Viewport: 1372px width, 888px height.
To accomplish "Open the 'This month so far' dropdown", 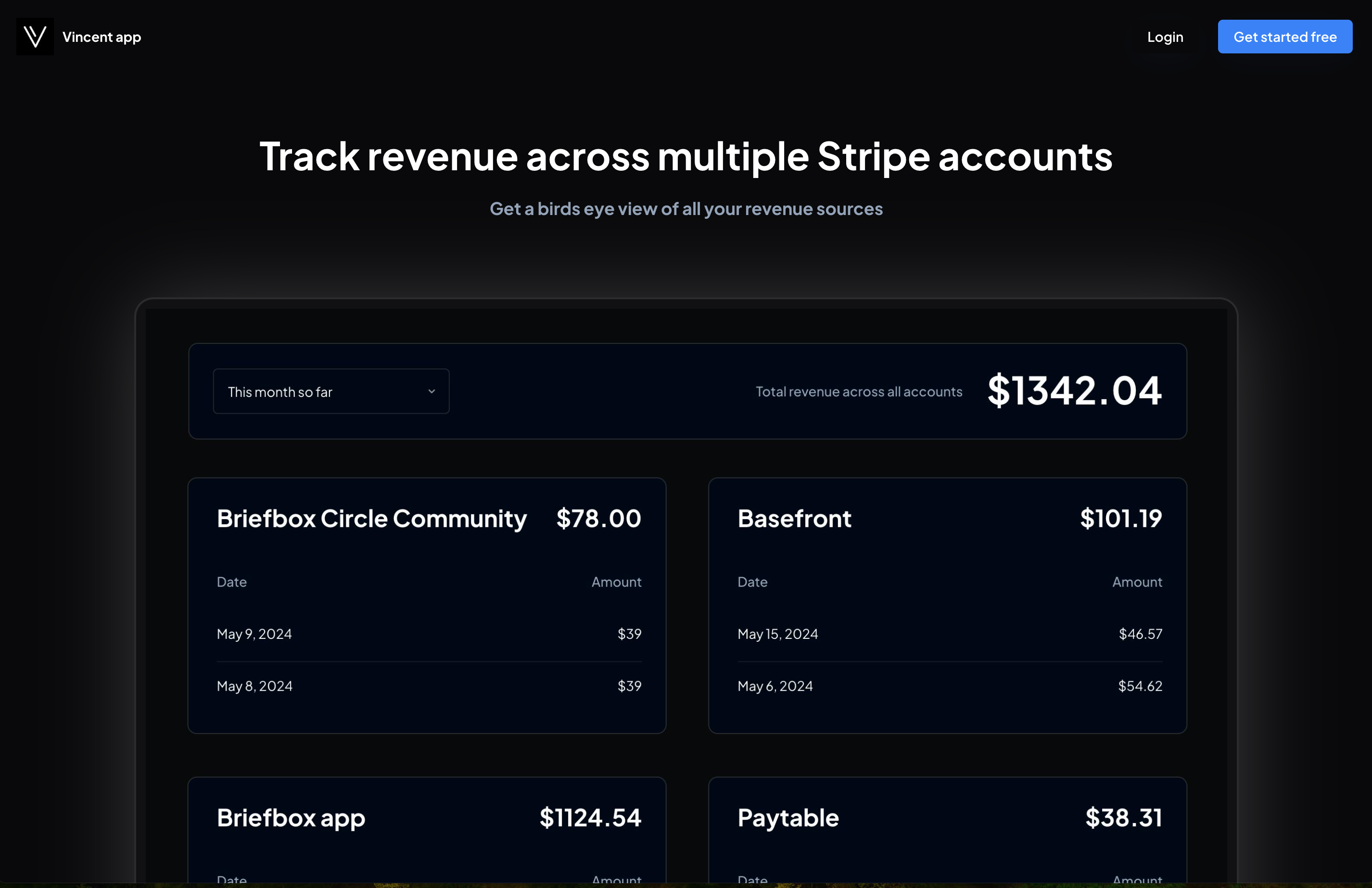I will click(x=331, y=391).
